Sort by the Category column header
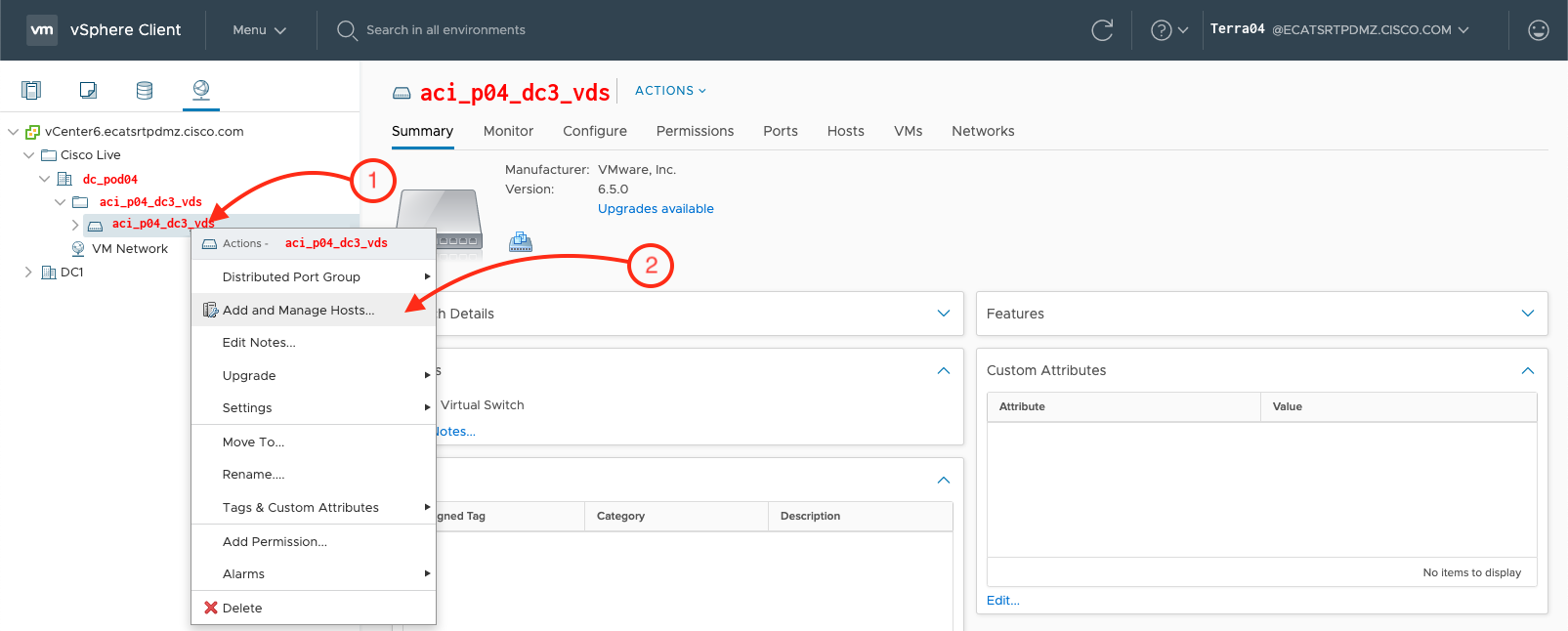Image resolution: width=1568 pixels, height=631 pixels. pyautogui.click(x=676, y=516)
